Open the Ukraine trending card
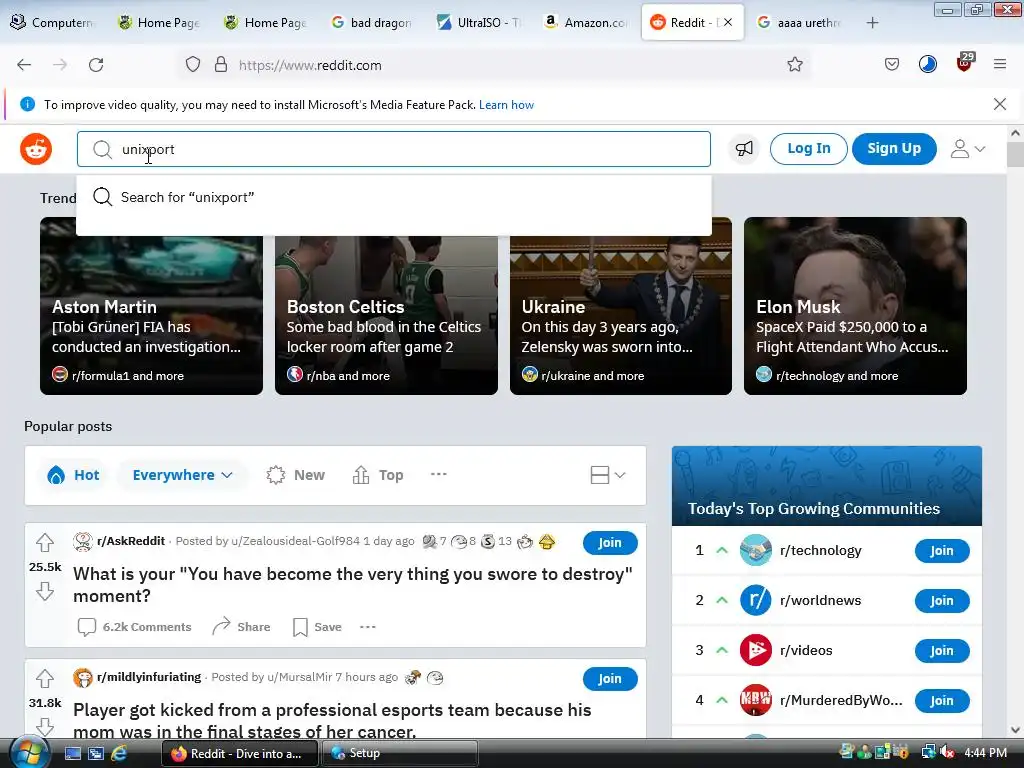The width and height of the screenshot is (1024, 768). 620,306
